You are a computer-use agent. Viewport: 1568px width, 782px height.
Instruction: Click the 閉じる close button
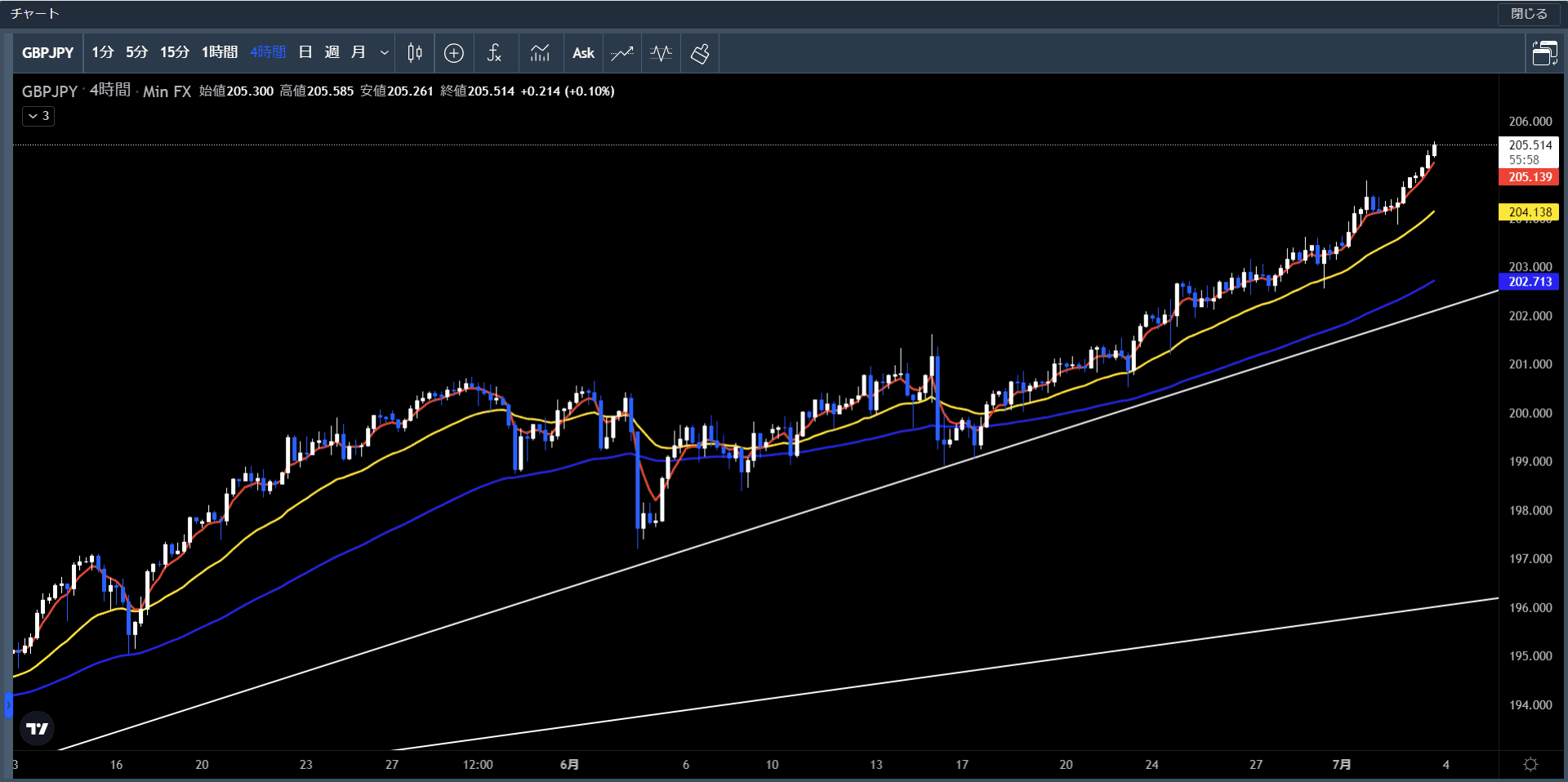click(1529, 14)
